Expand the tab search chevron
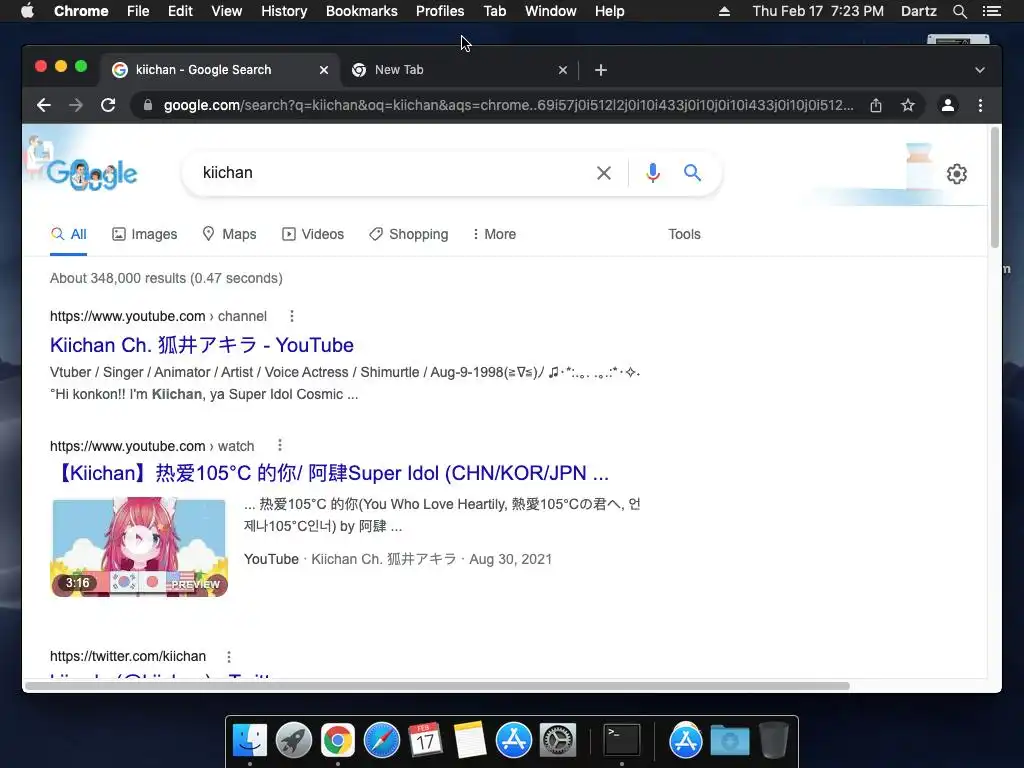The image size is (1024, 768). click(980, 70)
